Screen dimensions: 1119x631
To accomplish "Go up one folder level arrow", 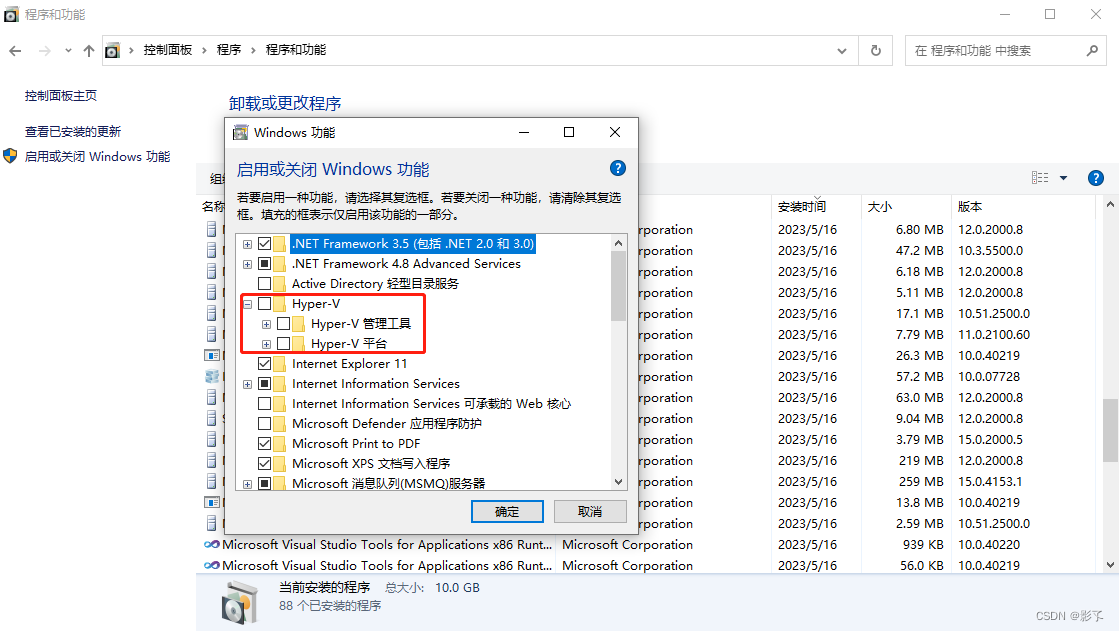I will [88, 51].
